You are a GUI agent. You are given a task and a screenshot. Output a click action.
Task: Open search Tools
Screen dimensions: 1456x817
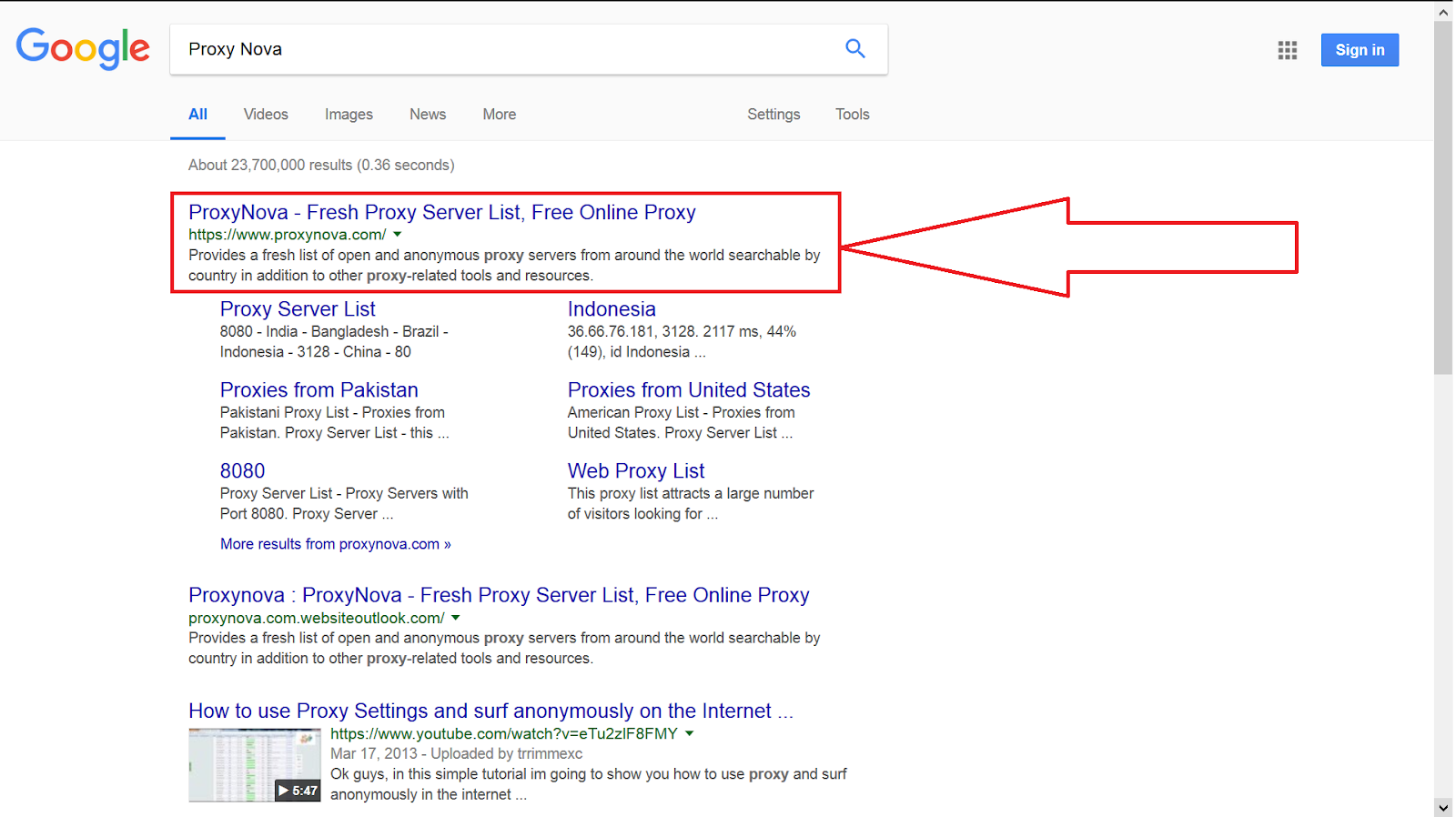[853, 115]
